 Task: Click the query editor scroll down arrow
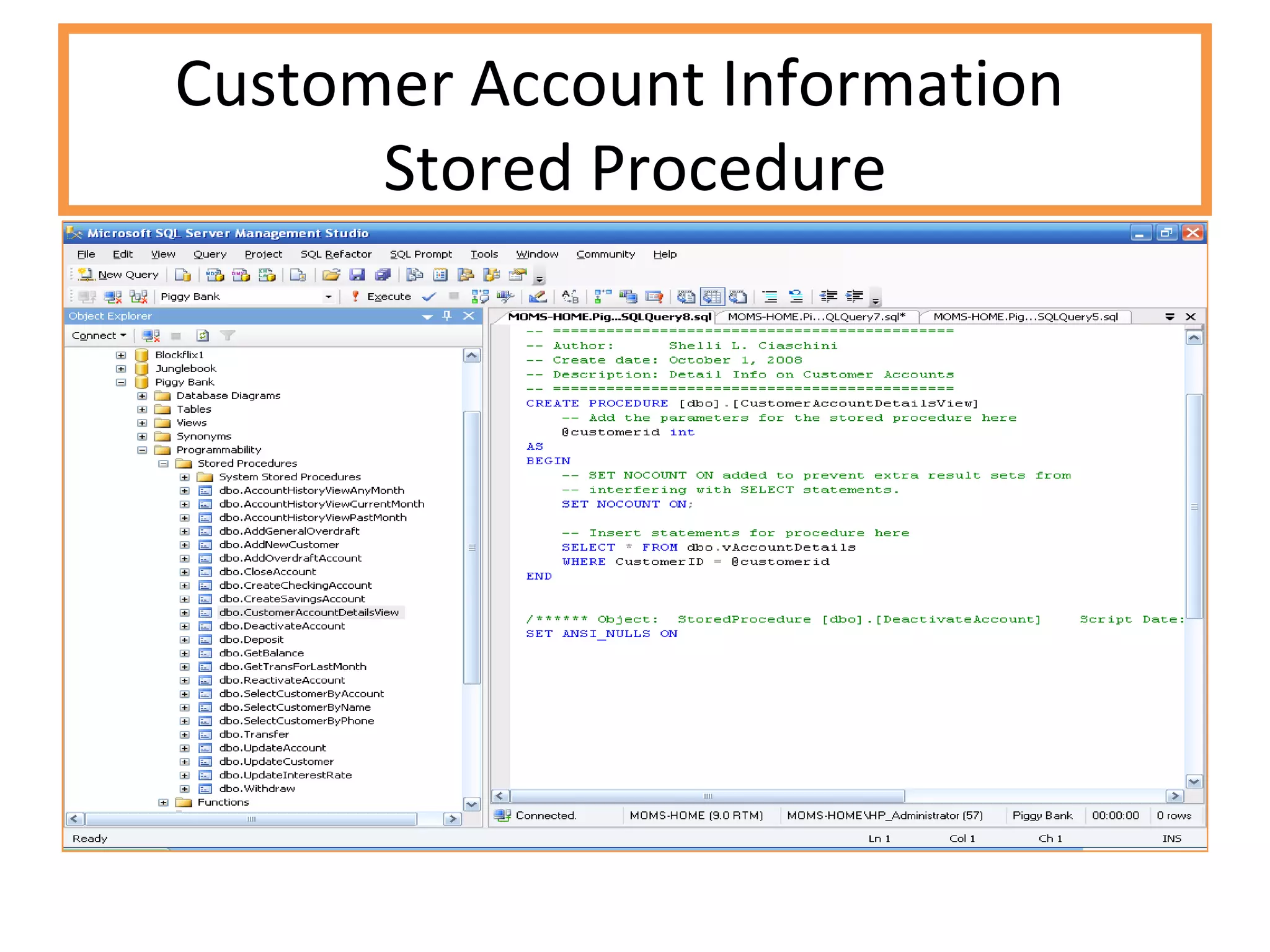pyautogui.click(x=1194, y=782)
